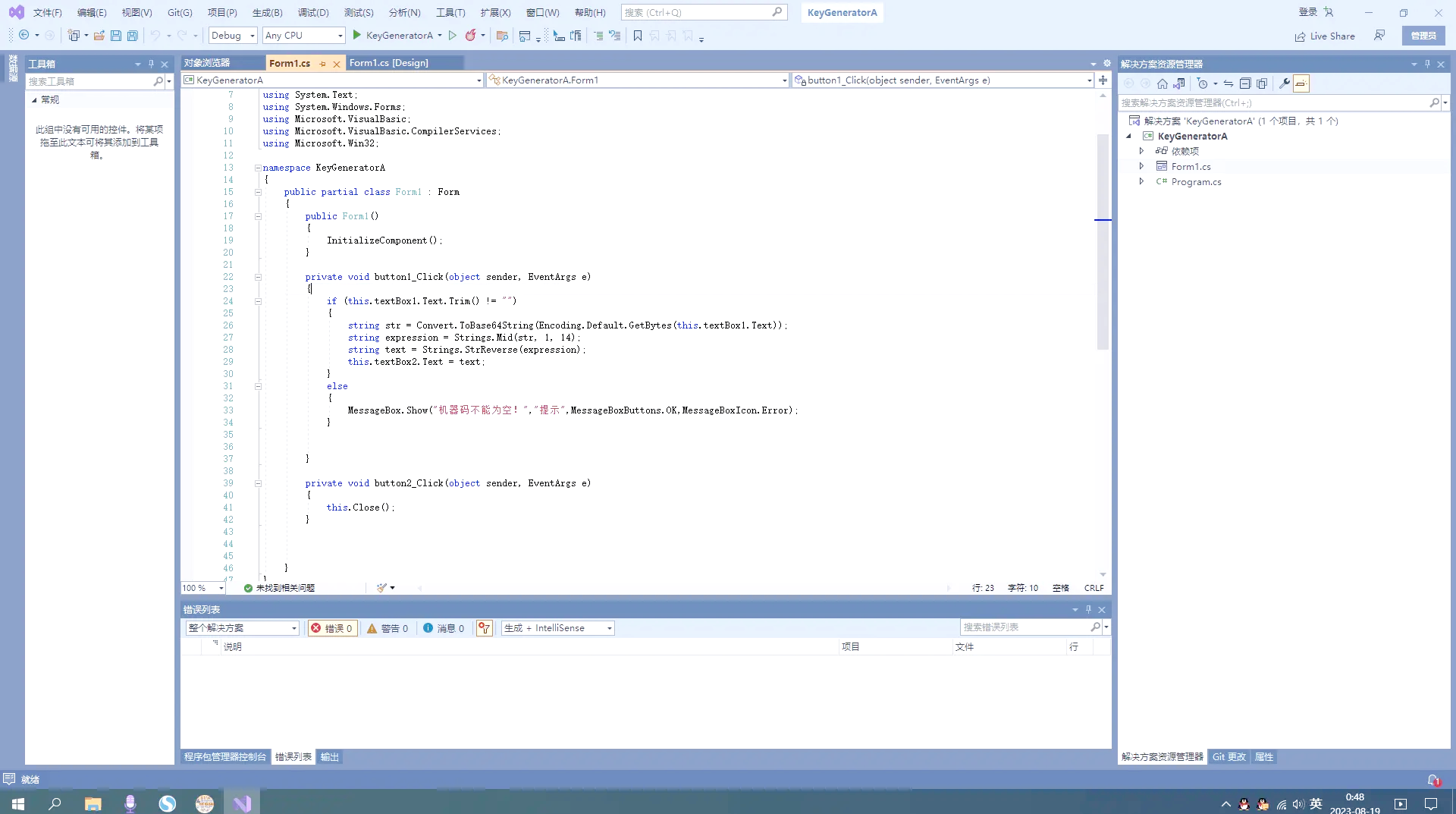Click the Navigate Backward arrow icon
The height and width of the screenshot is (814, 1456).
click(x=24, y=36)
